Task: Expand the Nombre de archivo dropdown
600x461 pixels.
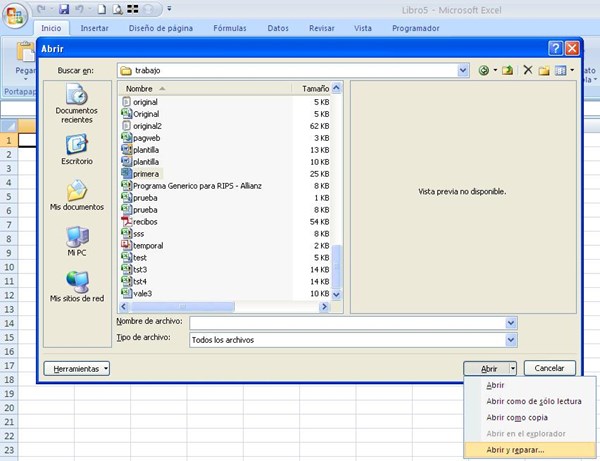Action: (x=511, y=323)
